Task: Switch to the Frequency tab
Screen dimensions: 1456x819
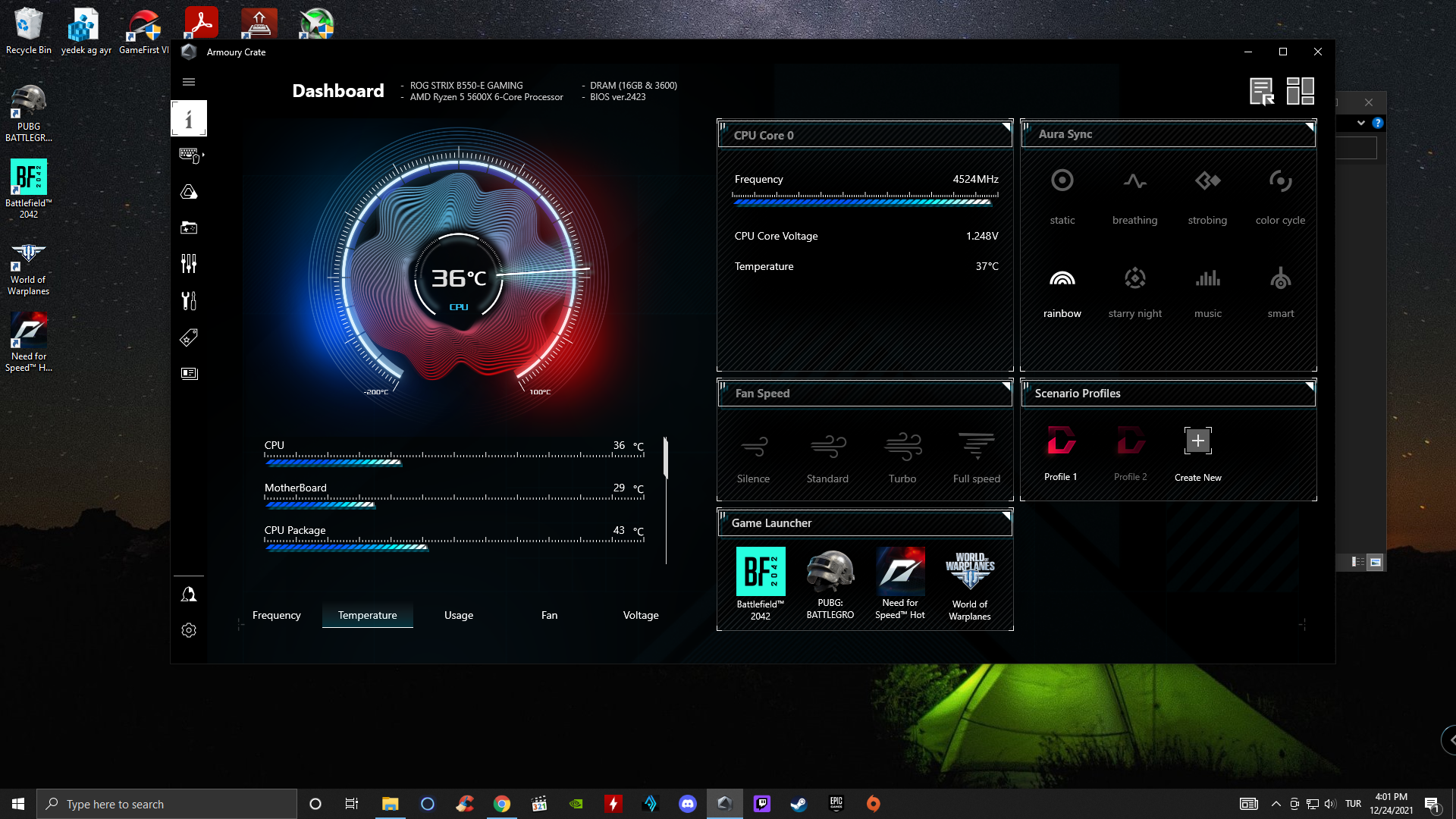Action: pos(277,615)
